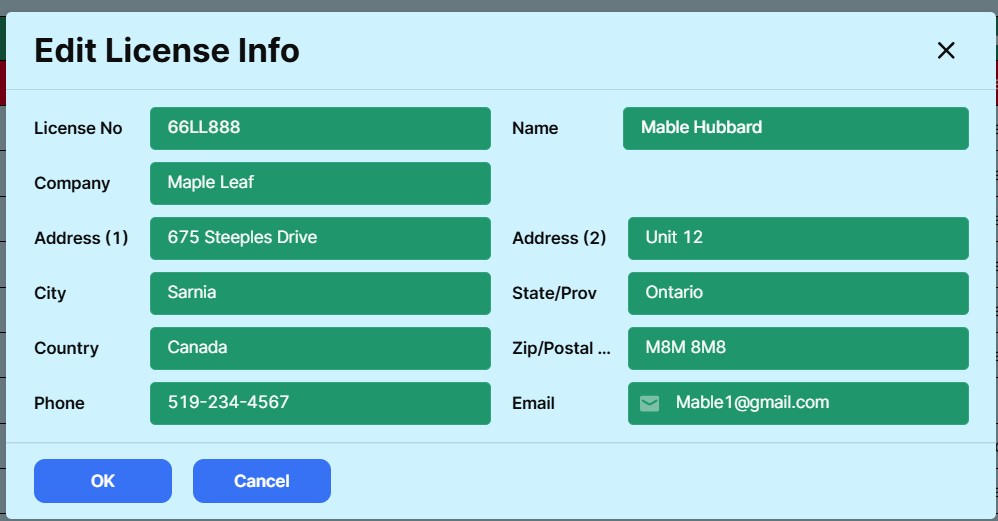The image size is (998, 521).
Task: Click the Name label
Action: (x=535, y=129)
